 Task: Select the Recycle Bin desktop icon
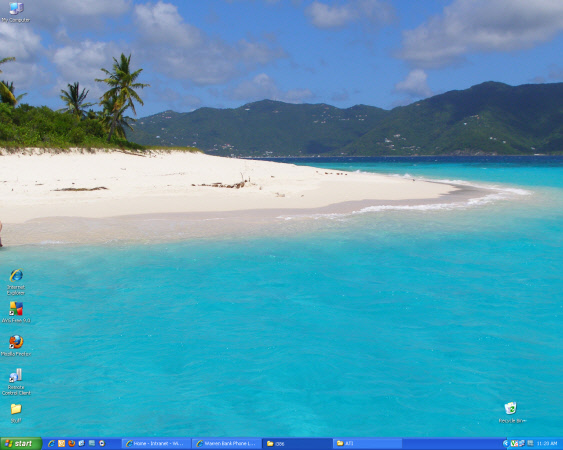tap(512, 412)
